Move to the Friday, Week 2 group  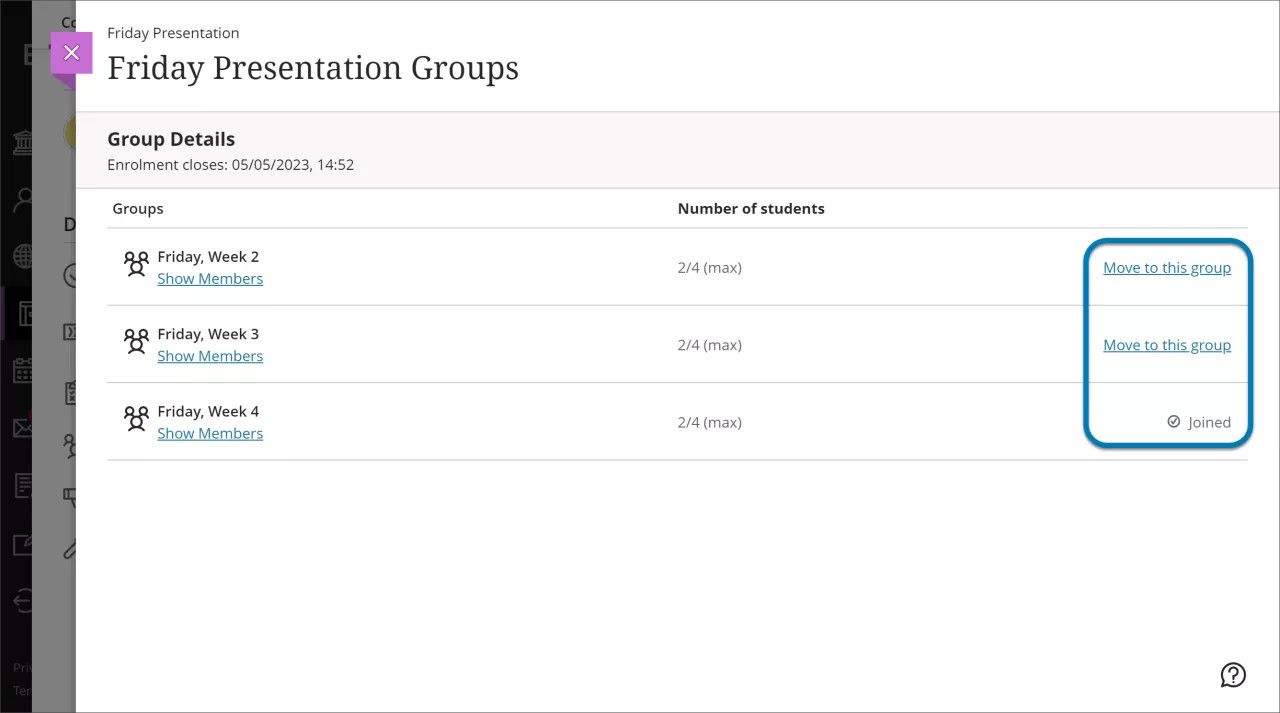coord(1166,267)
